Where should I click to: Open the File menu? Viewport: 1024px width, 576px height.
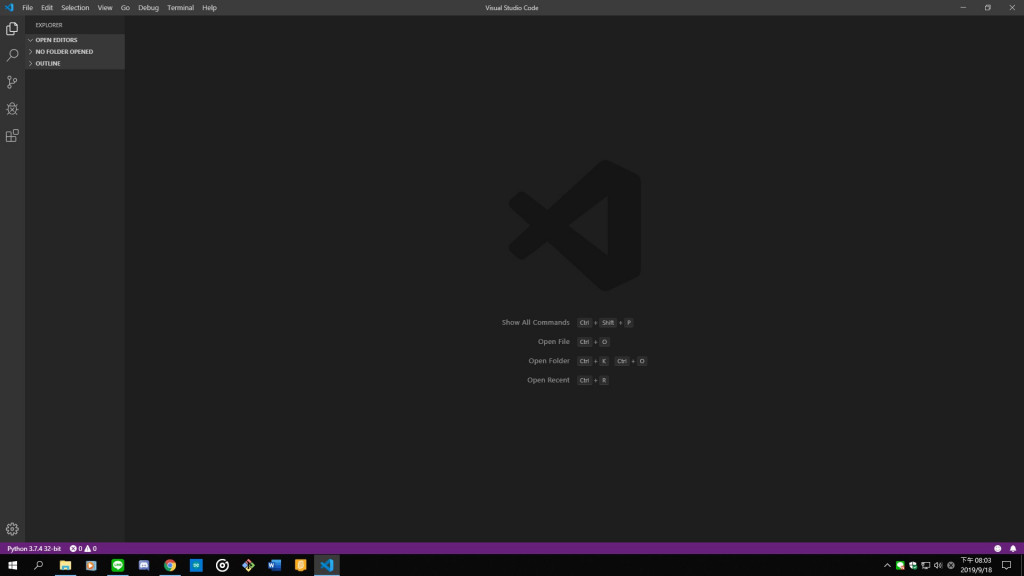coord(27,8)
